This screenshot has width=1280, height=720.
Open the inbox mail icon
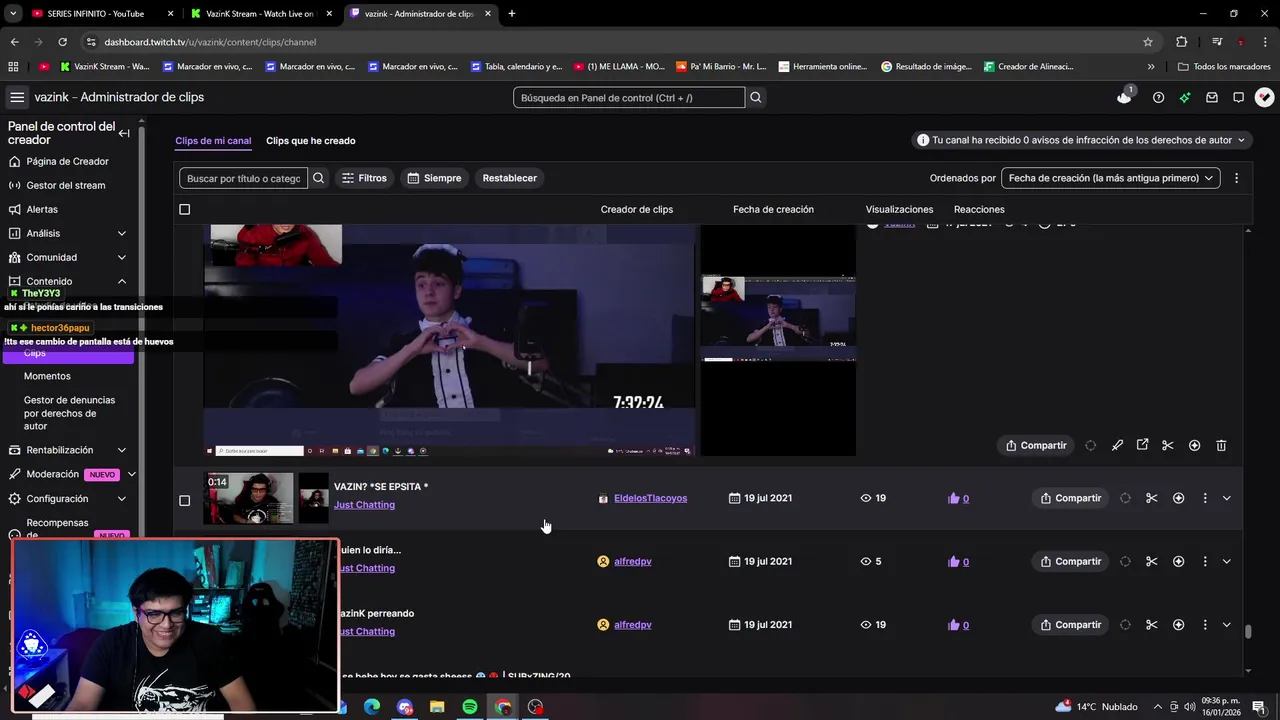coord(1212,97)
